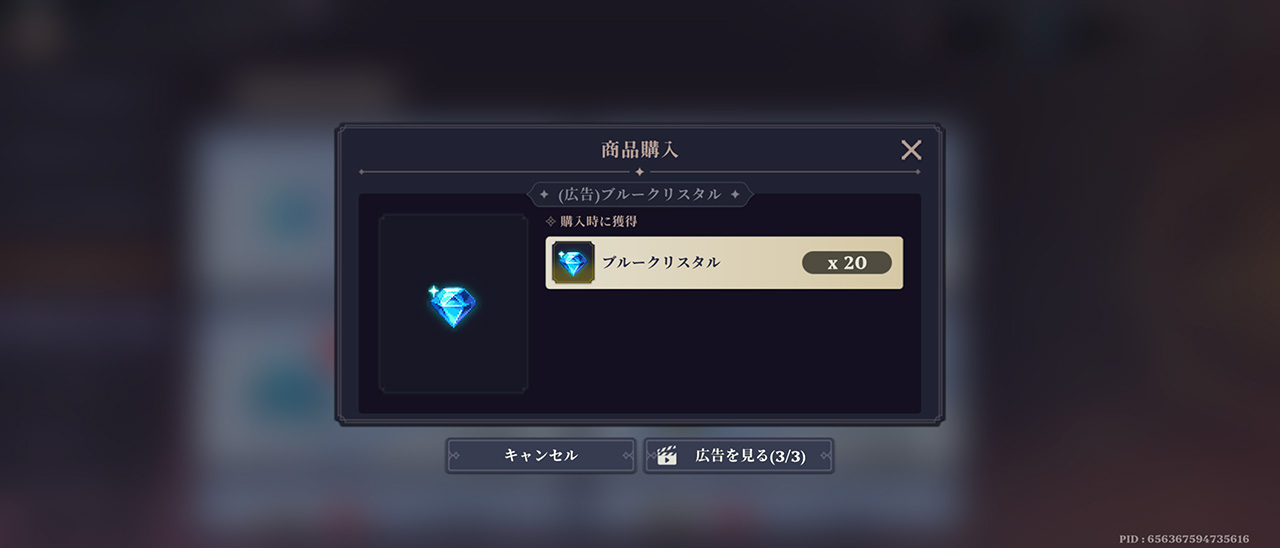Click the large blue crystal preview image
The height and width of the screenshot is (548, 1280).
453,306
